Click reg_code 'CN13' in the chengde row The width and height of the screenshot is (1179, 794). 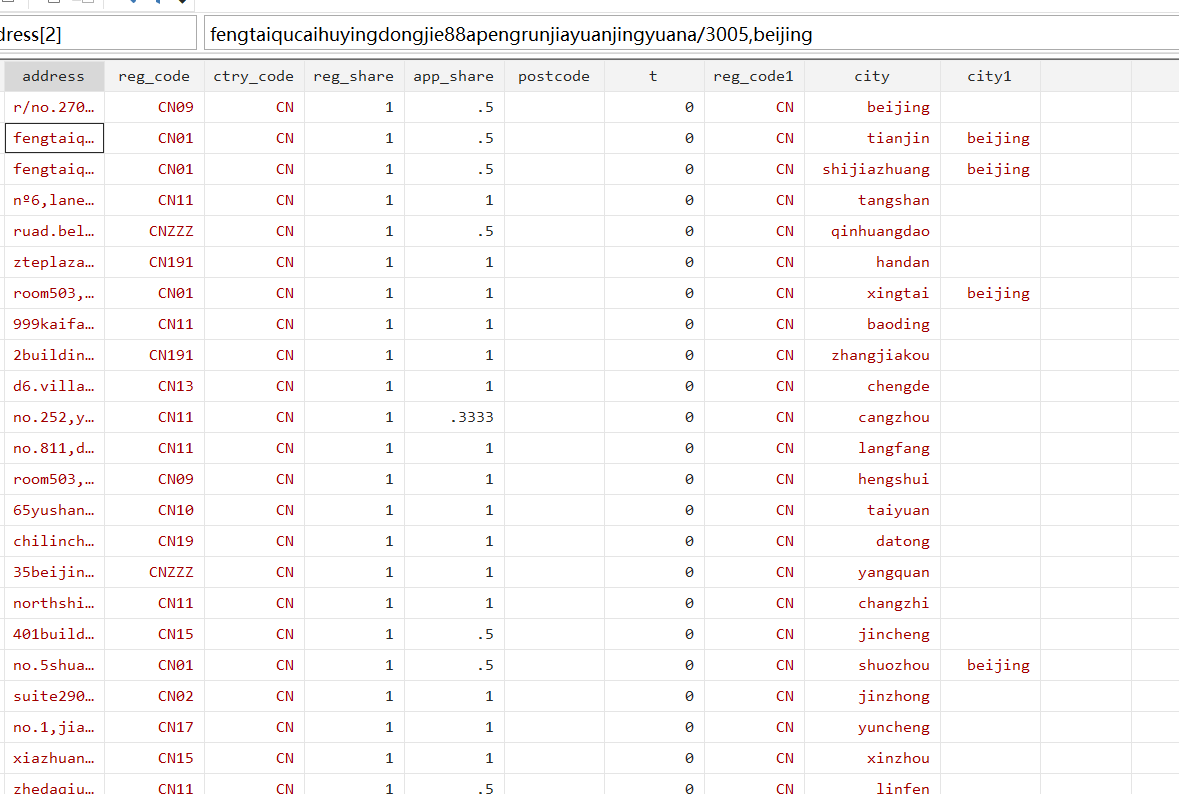click(x=154, y=386)
